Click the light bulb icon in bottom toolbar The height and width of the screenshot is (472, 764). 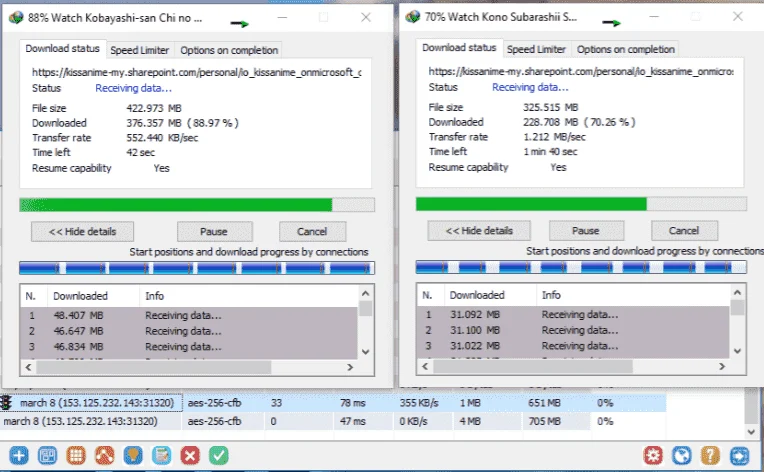133,456
